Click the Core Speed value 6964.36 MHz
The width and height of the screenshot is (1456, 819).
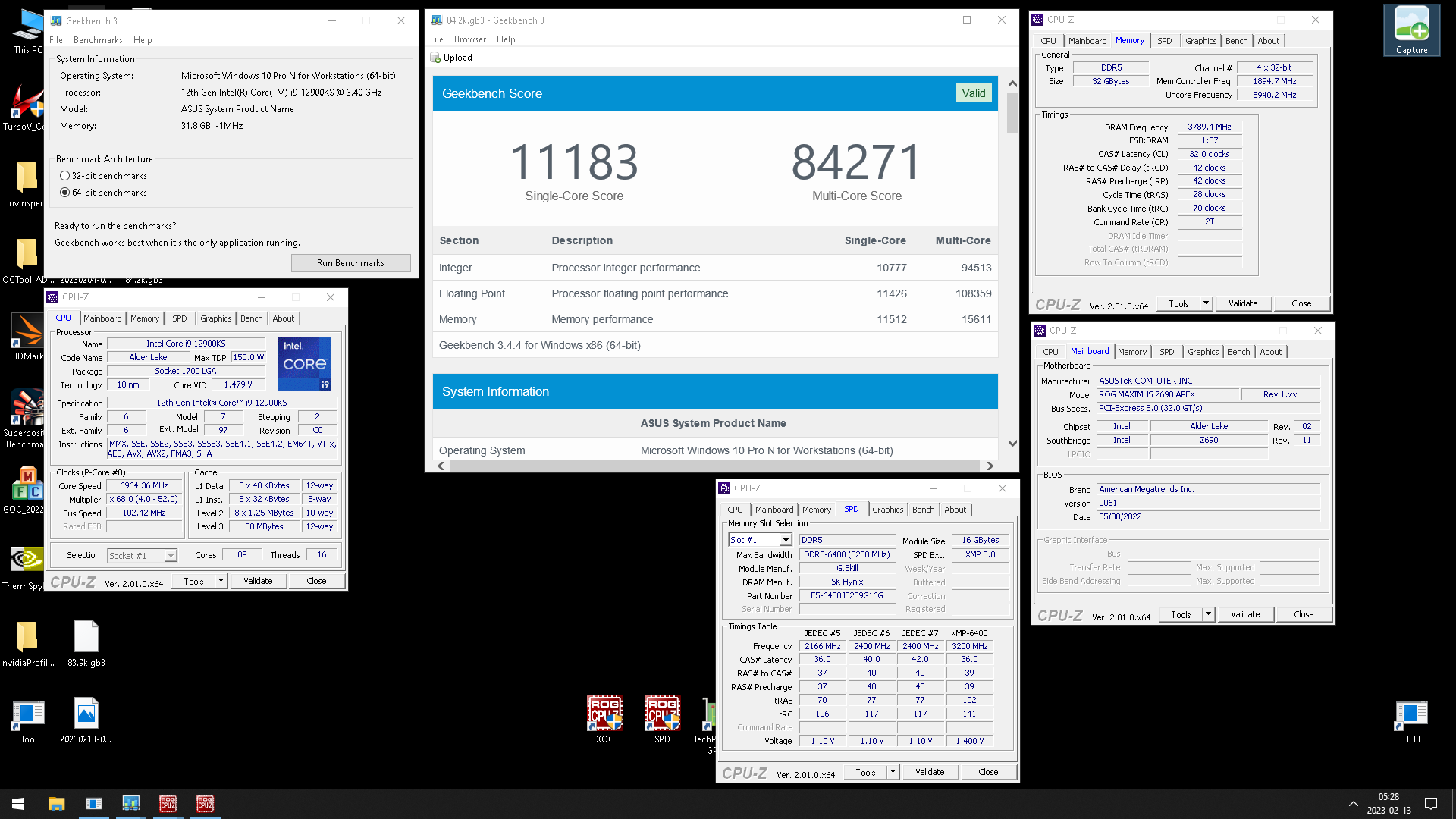pyautogui.click(x=144, y=485)
